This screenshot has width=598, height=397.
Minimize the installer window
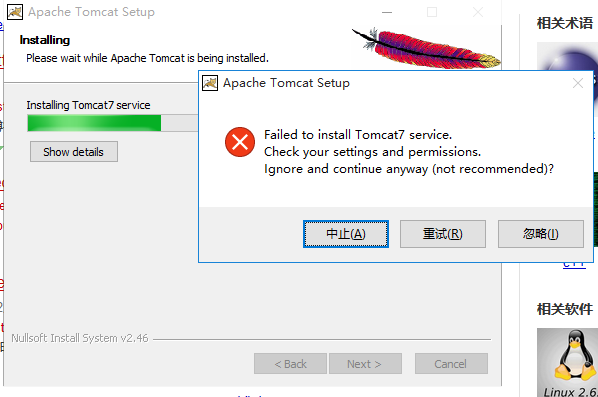[x=387, y=12]
